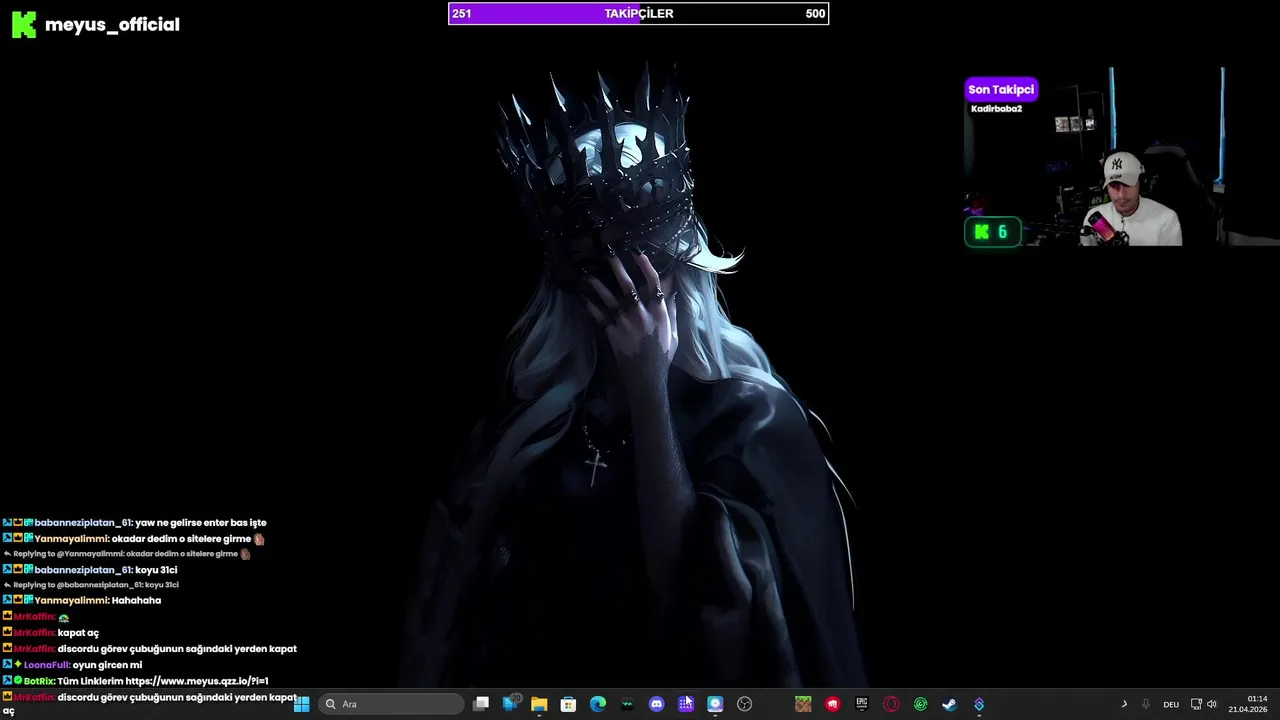Open the black waveform app in taskbar

tap(627, 704)
